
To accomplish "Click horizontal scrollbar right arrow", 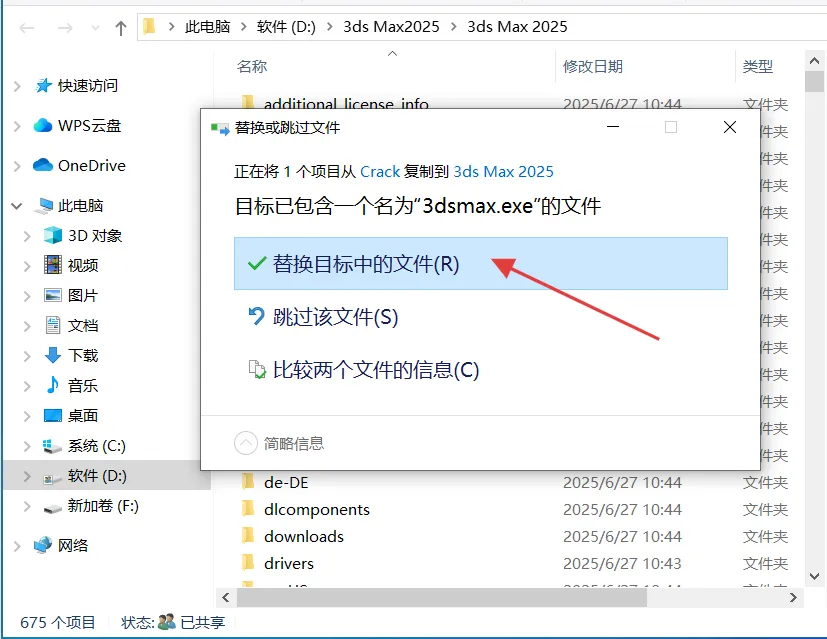I will (x=793, y=597).
